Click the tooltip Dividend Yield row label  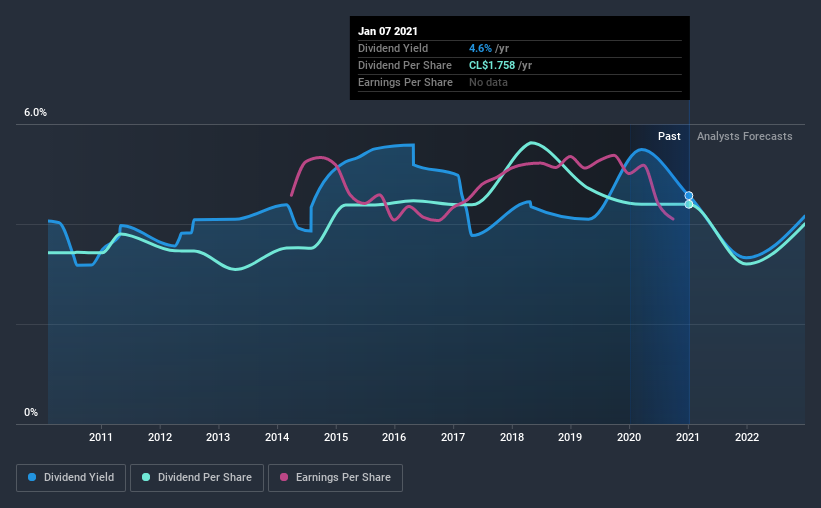tap(393, 48)
